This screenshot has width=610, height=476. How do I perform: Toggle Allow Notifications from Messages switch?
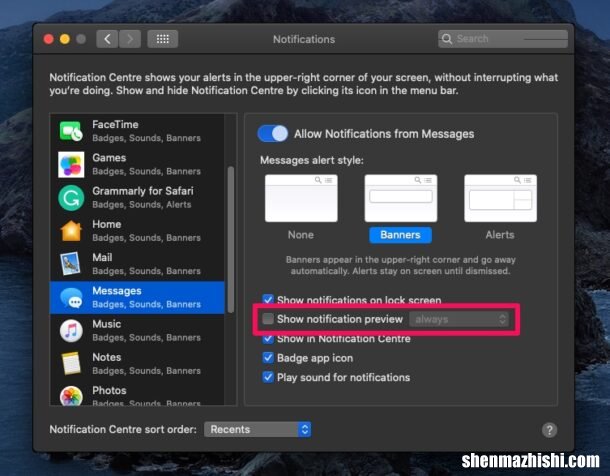click(x=273, y=134)
